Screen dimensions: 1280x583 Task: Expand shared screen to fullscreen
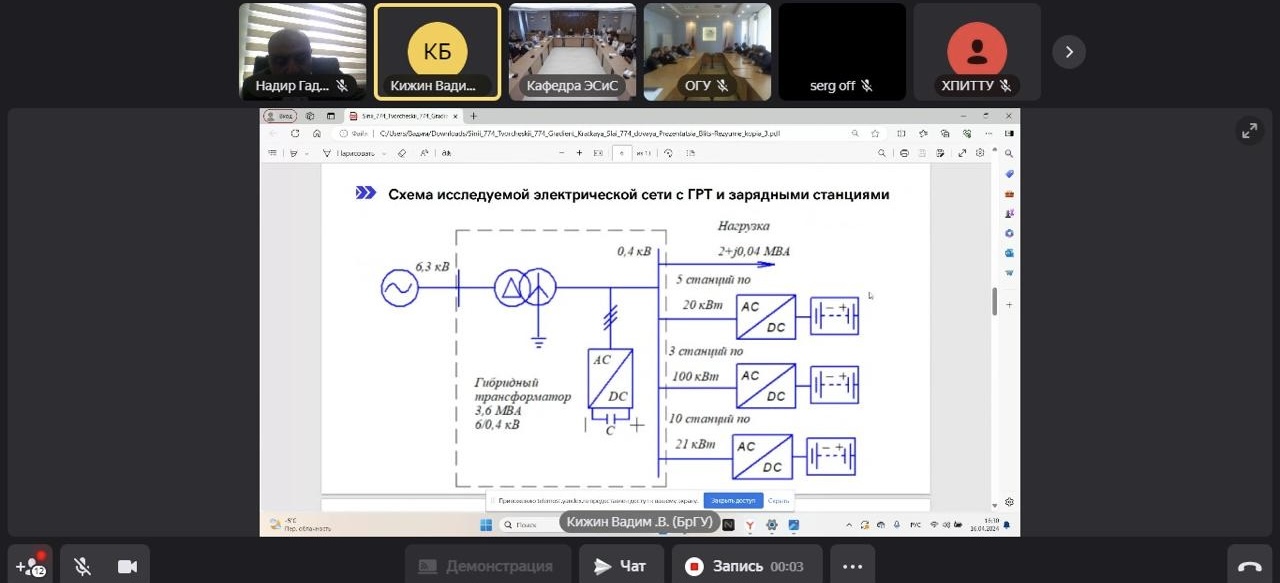tap(1249, 131)
